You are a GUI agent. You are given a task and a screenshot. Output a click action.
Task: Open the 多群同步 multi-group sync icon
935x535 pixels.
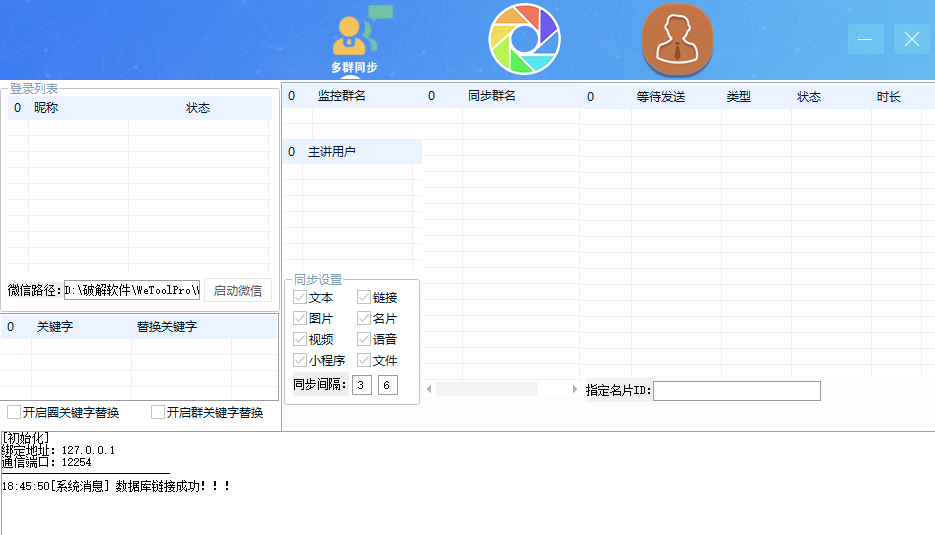pyautogui.click(x=354, y=40)
